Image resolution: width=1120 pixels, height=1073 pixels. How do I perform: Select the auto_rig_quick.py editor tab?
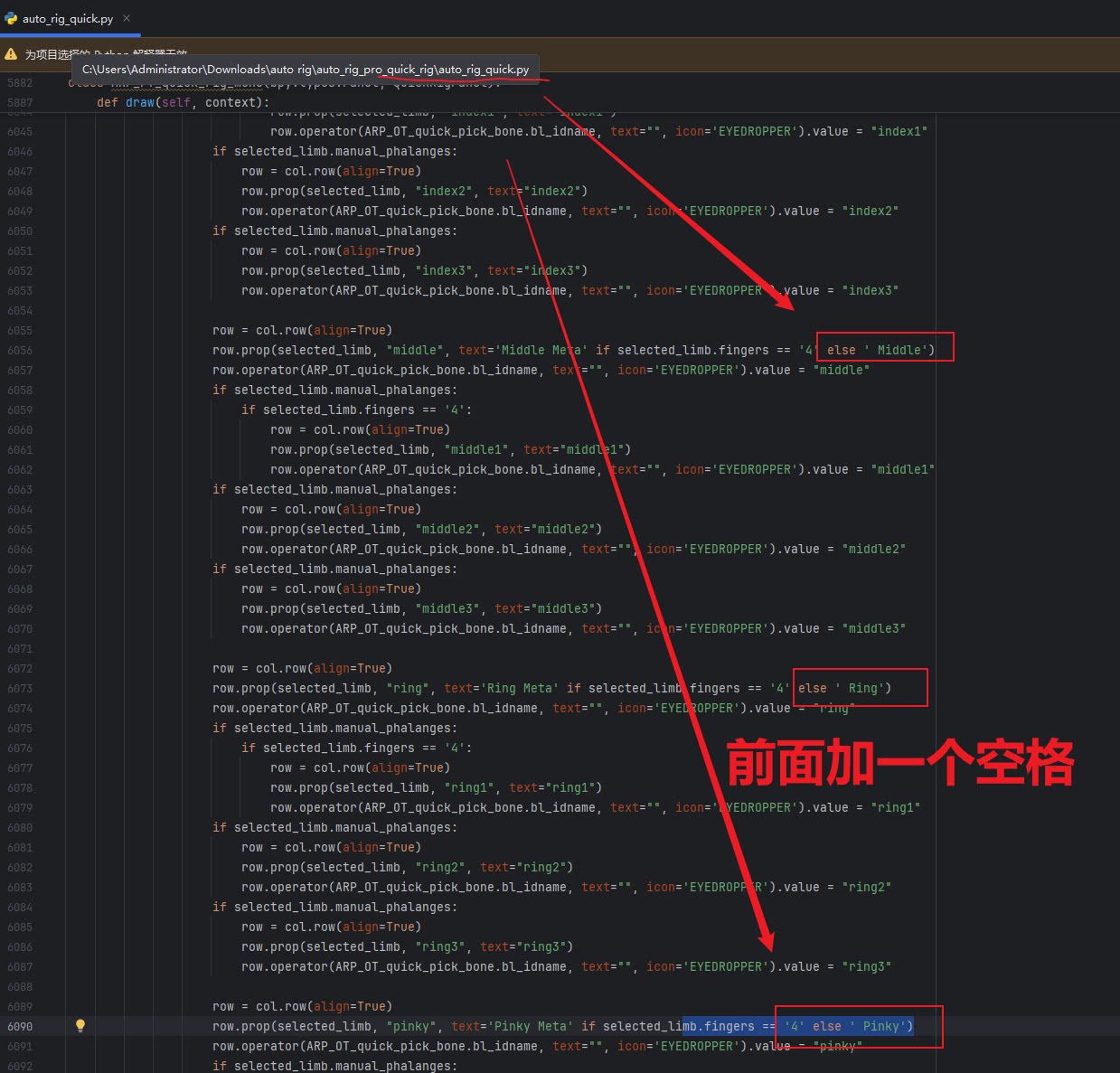tap(68, 18)
